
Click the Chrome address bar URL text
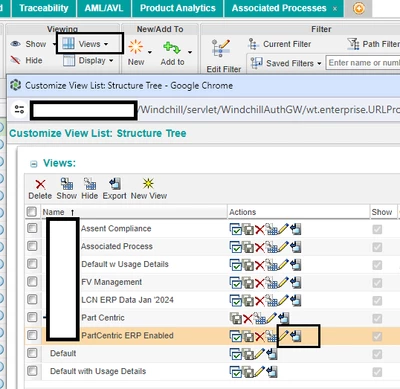click(269, 109)
